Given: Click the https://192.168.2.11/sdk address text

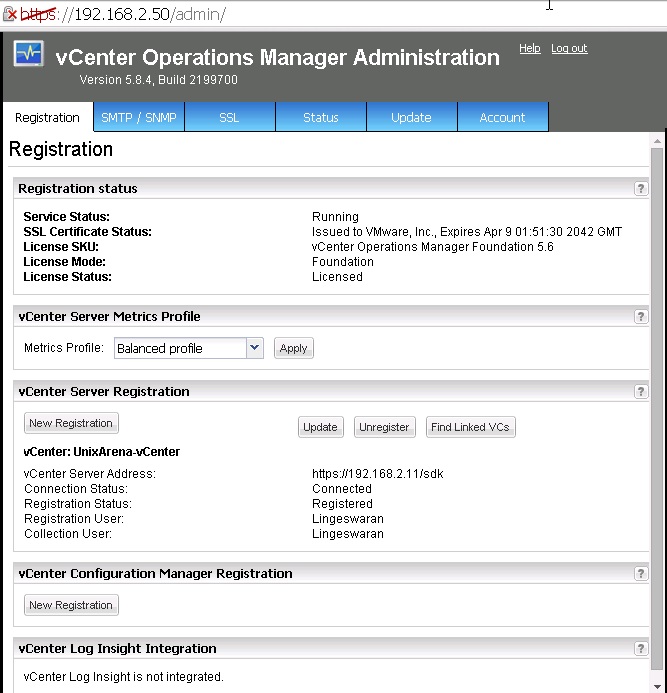Looking at the screenshot, I should [377, 474].
